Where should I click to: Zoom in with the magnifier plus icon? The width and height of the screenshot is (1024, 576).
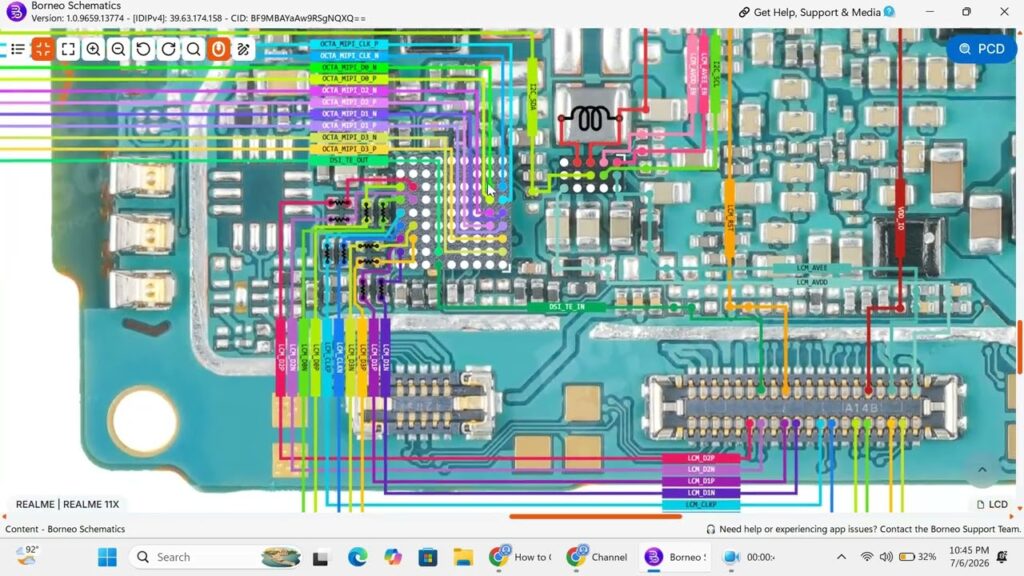coord(93,49)
